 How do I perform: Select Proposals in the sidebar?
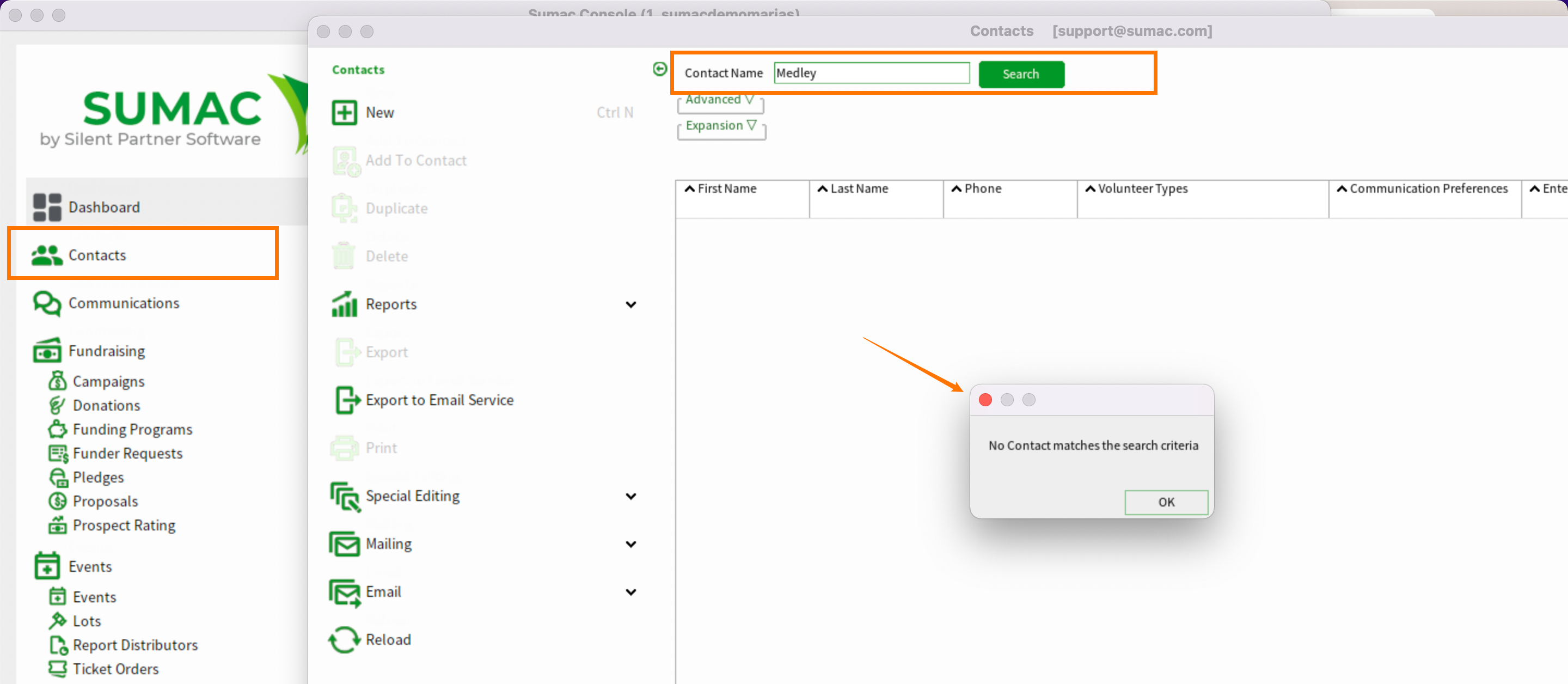(x=105, y=501)
